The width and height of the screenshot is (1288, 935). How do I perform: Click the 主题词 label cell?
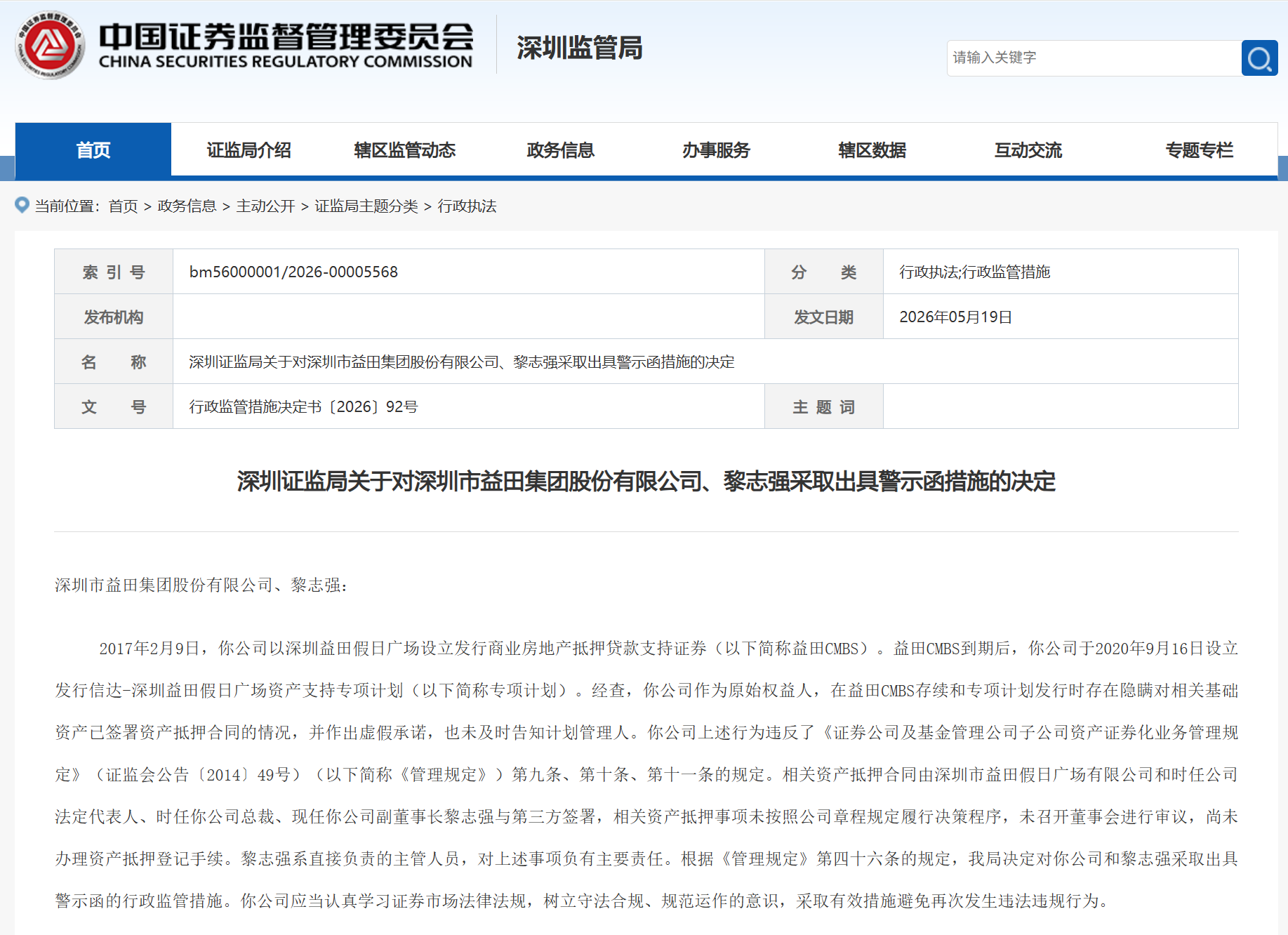coord(824,406)
